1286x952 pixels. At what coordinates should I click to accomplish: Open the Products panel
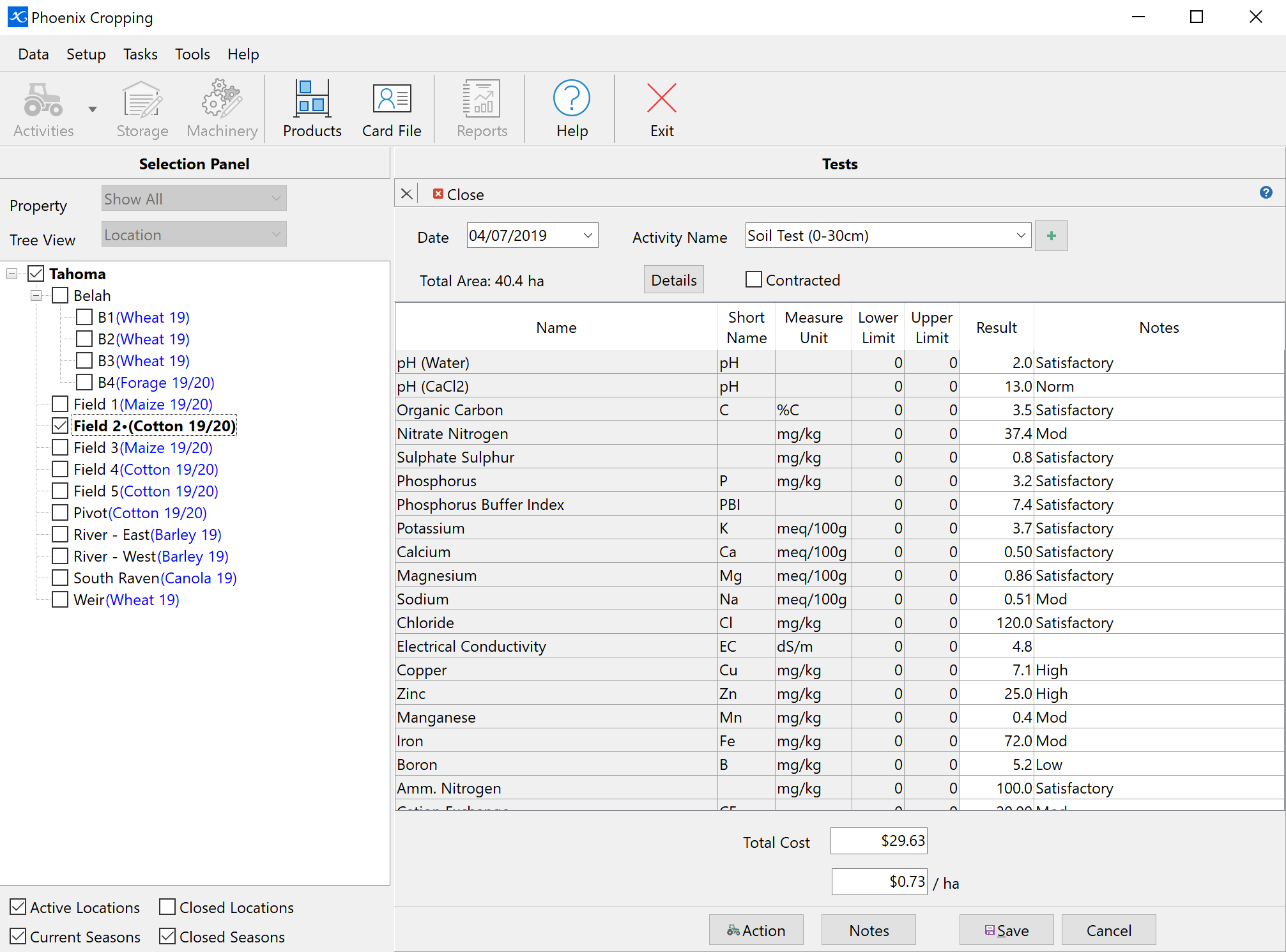(310, 108)
